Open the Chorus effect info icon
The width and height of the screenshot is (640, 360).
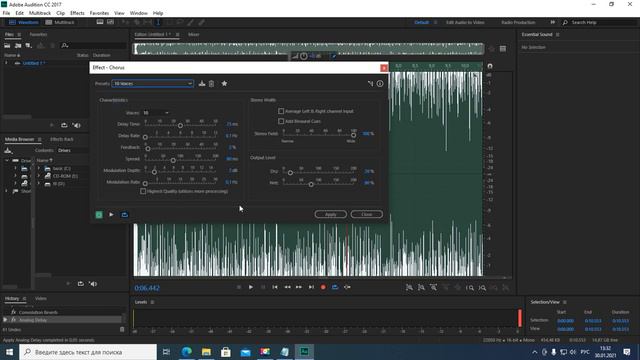380,83
